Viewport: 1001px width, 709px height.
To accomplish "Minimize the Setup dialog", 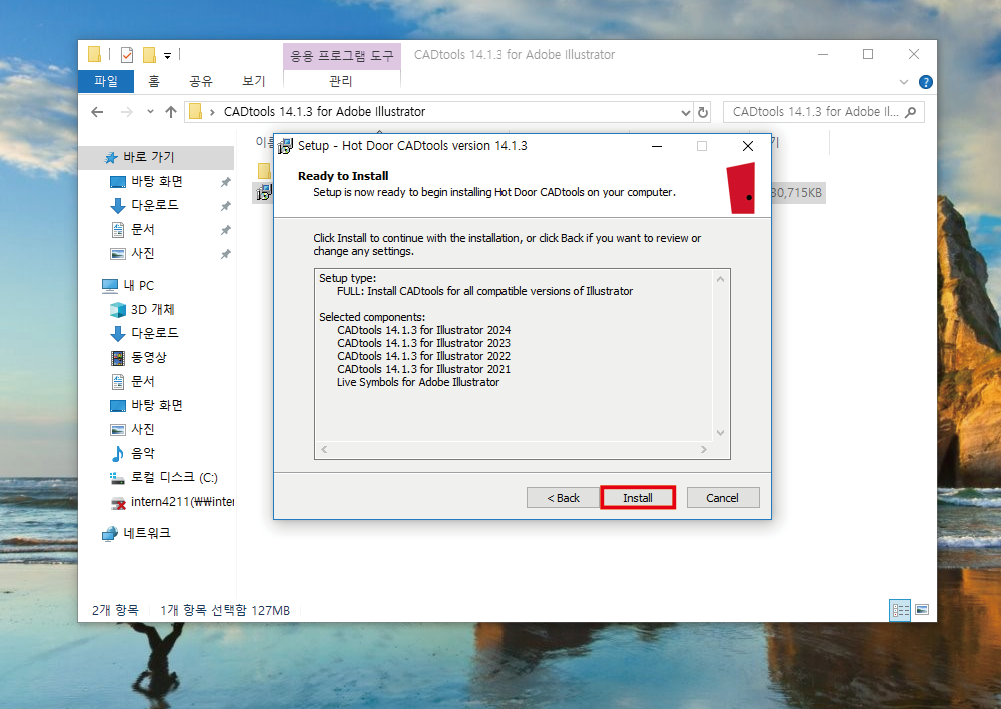I will click(657, 146).
